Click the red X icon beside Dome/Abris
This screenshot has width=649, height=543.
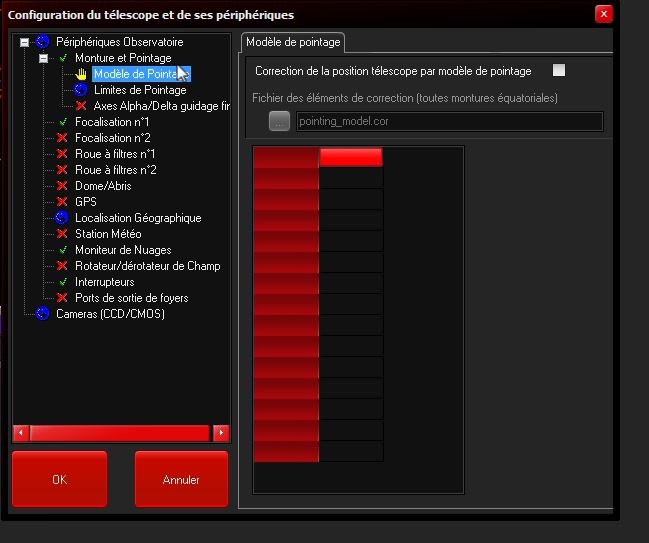point(62,186)
